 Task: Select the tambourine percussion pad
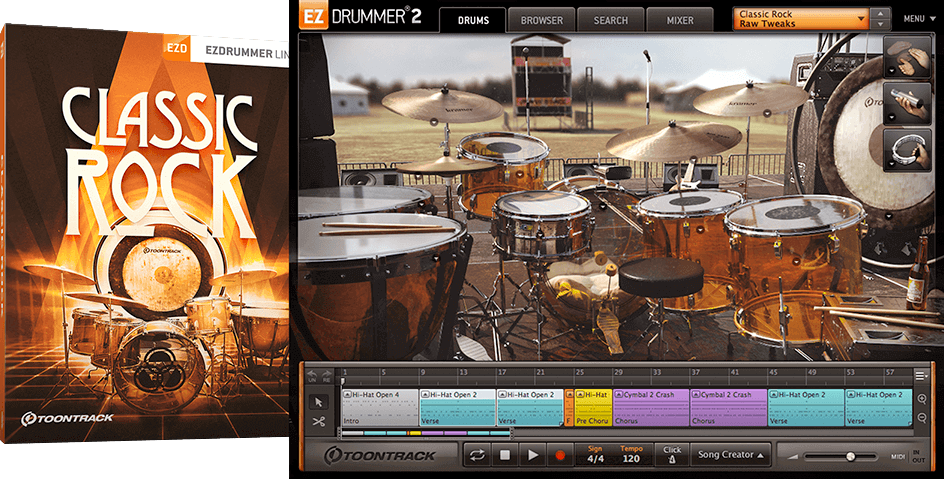click(907, 146)
